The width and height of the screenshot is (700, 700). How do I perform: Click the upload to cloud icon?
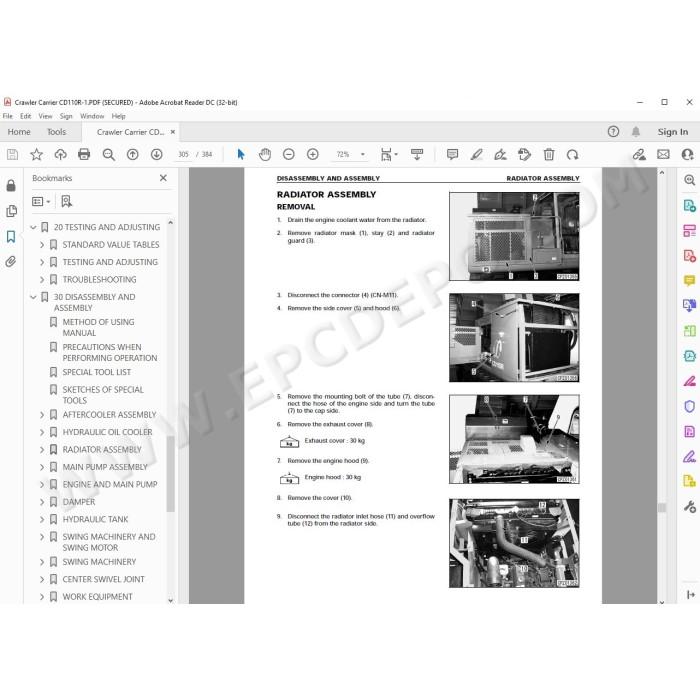tap(60, 154)
